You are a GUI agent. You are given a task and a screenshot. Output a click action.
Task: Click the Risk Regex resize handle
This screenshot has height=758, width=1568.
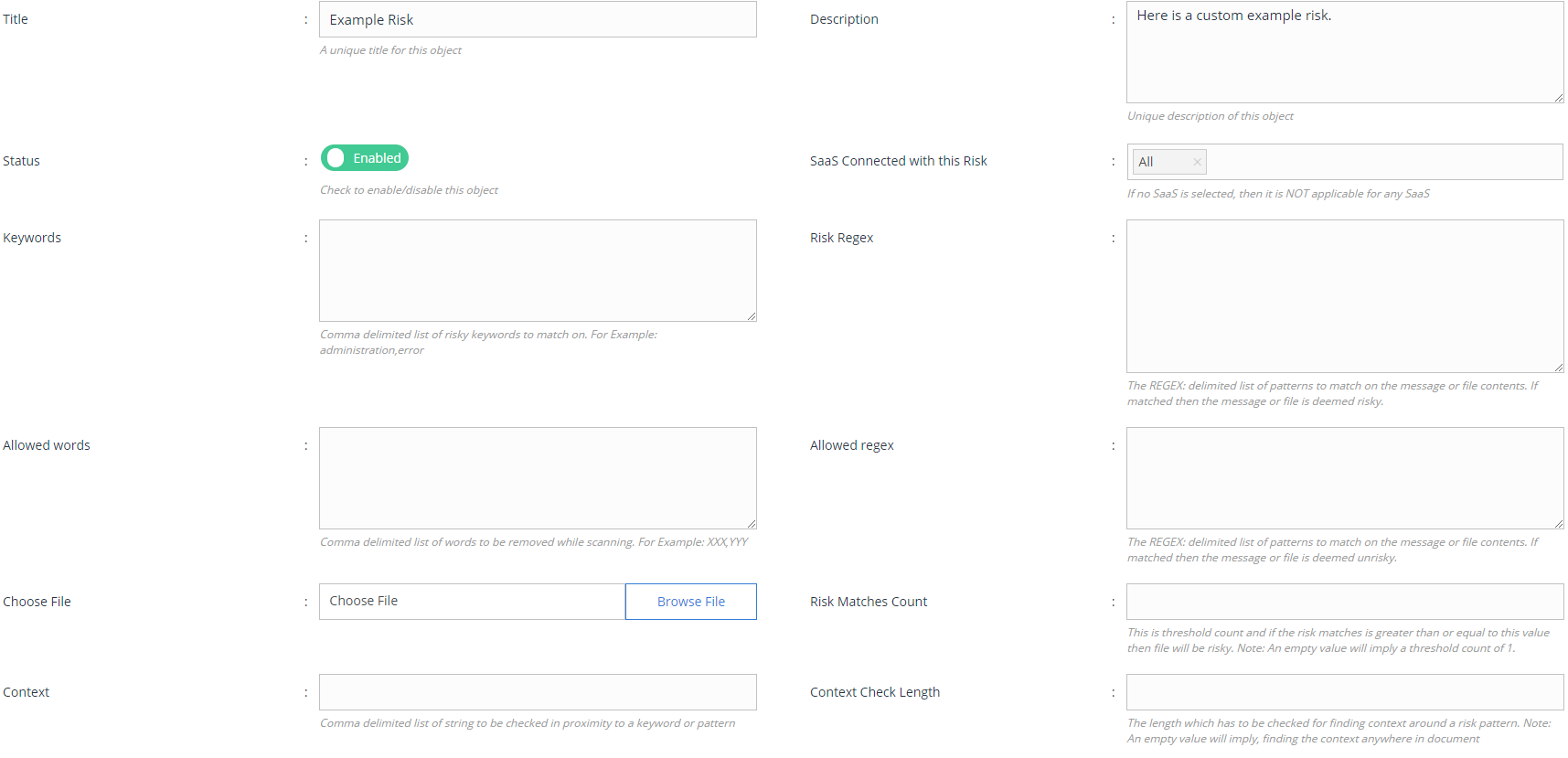pos(1559,368)
